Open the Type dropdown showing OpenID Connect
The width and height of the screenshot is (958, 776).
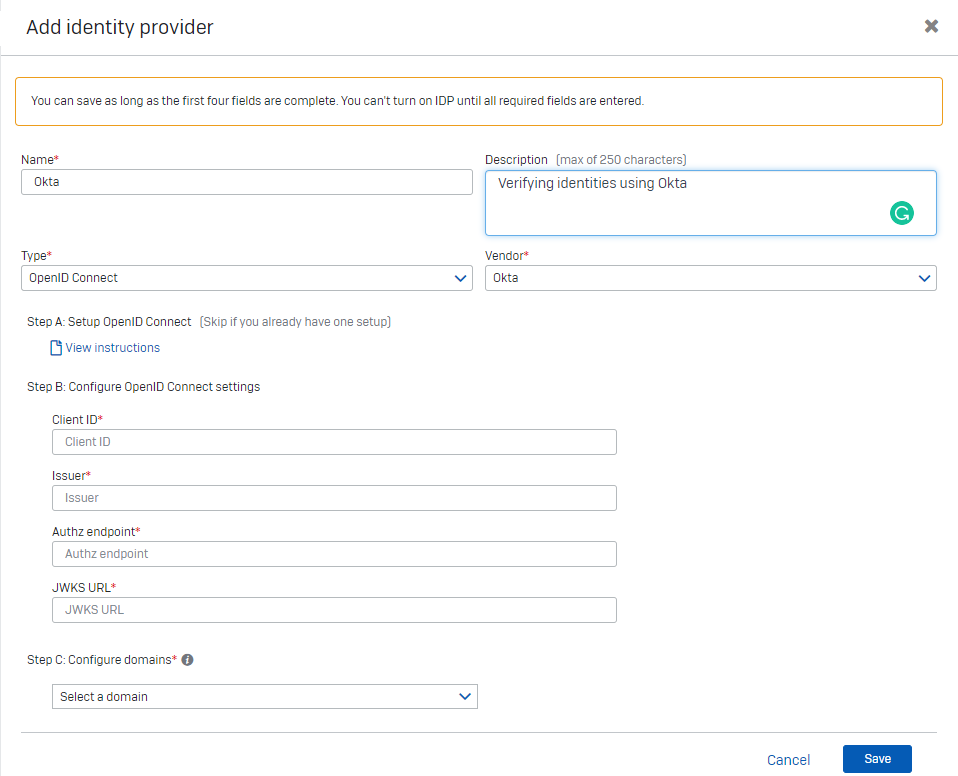(x=246, y=278)
